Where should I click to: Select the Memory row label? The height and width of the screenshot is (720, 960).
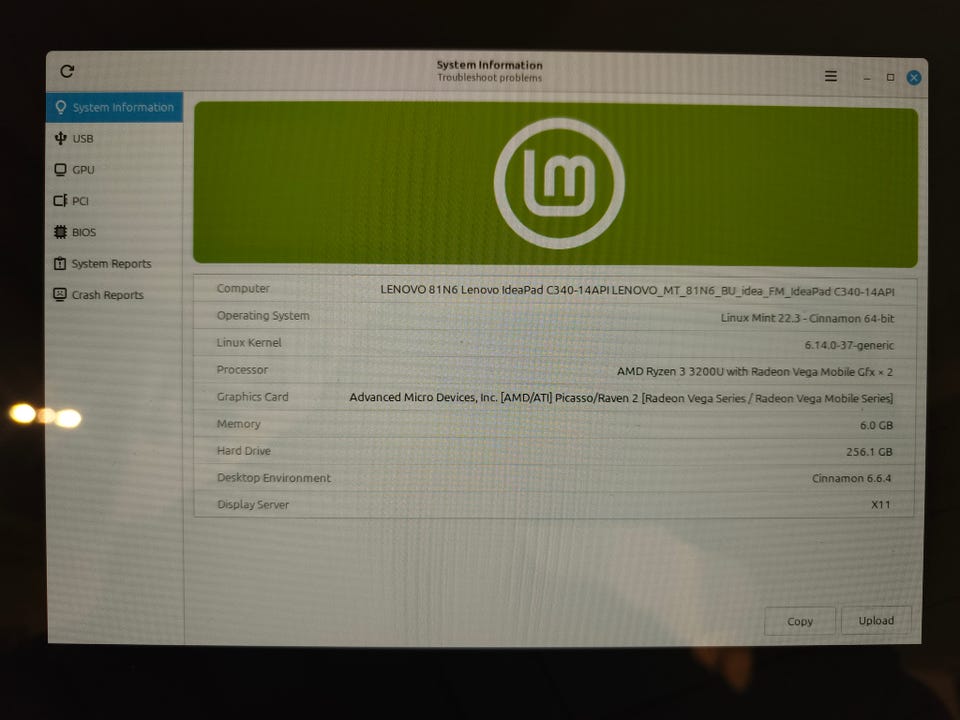238,424
